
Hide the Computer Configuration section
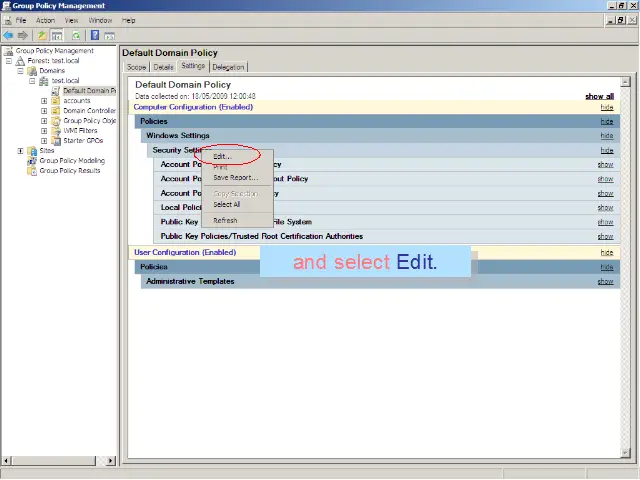[606, 107]
